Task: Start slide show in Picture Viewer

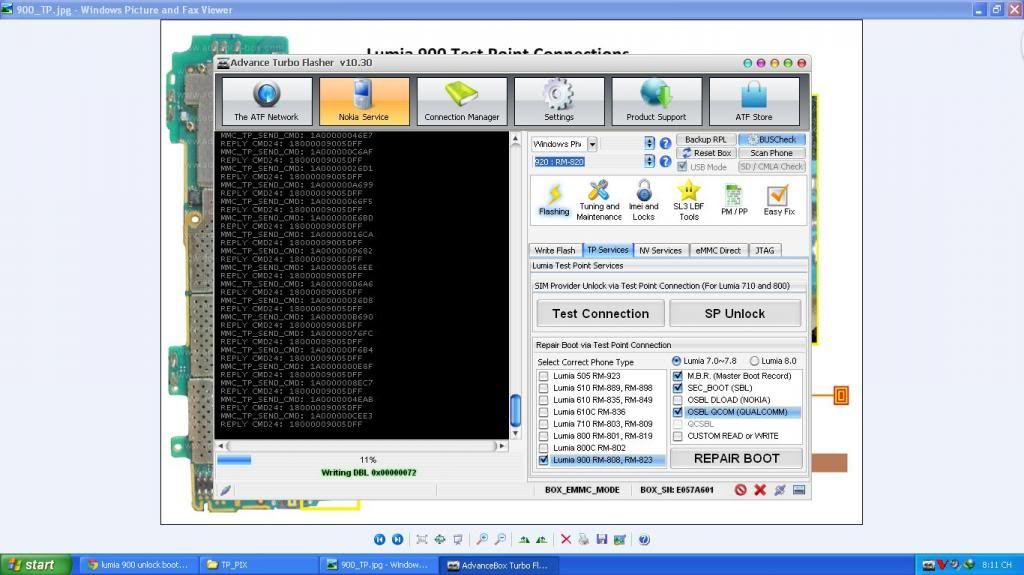Action: 458,539
